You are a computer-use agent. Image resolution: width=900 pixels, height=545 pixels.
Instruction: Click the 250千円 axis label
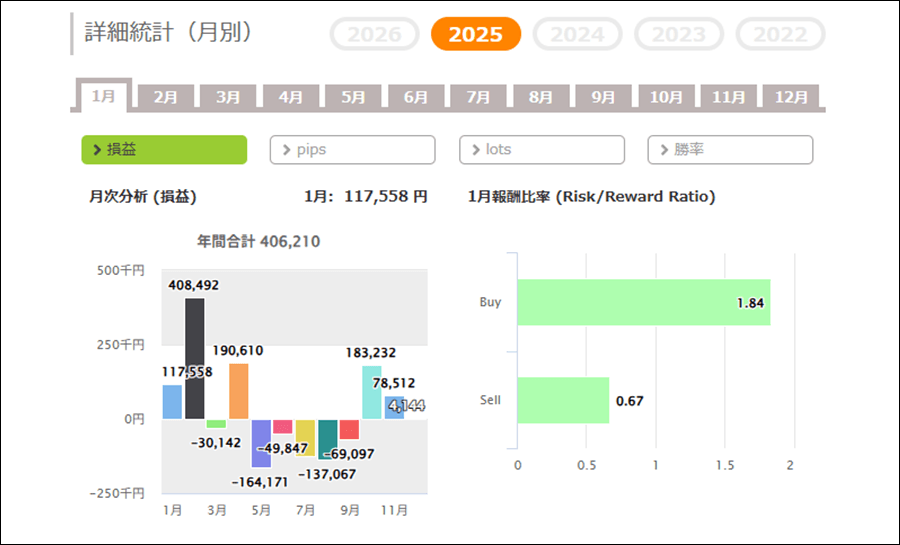[x=121, y=345]
